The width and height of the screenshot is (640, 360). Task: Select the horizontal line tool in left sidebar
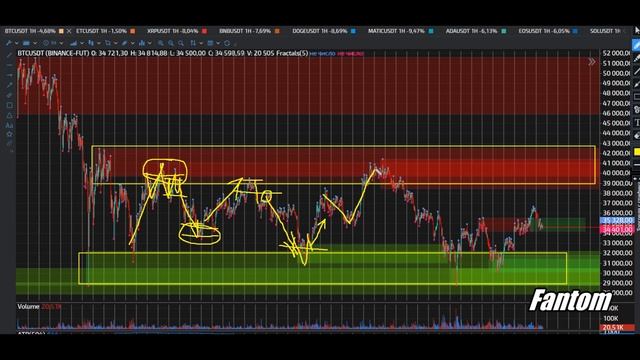[9, 65]
